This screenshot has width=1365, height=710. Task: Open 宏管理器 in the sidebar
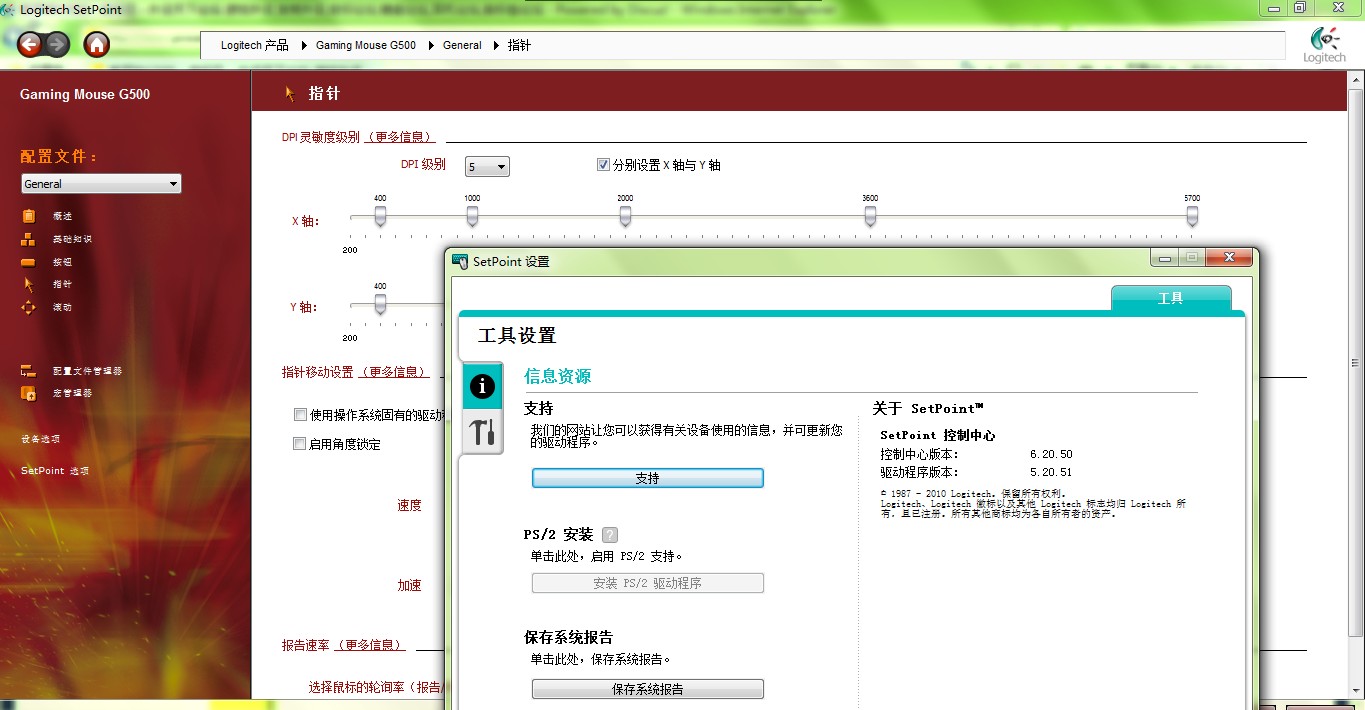pyautogui.click(x=72, y=393)
